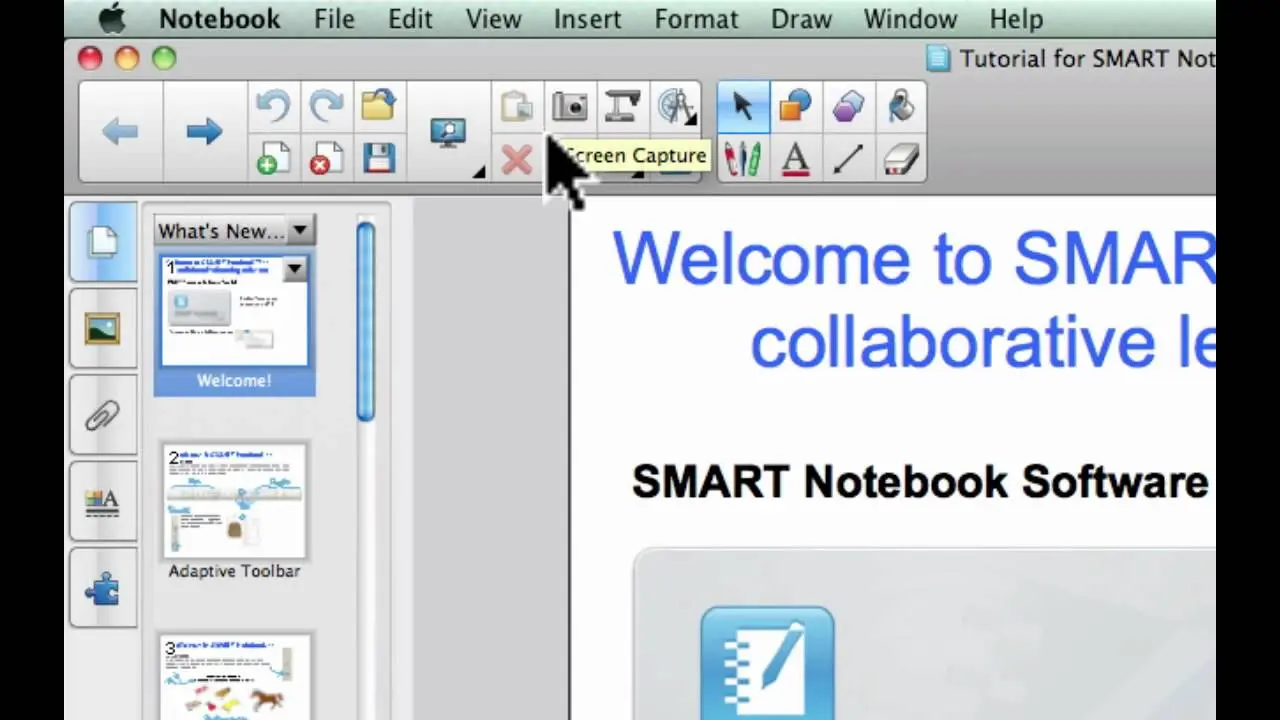Open the Attachments paperclip tab
The height and width of the screenshot is (720, 1280).
103,415
